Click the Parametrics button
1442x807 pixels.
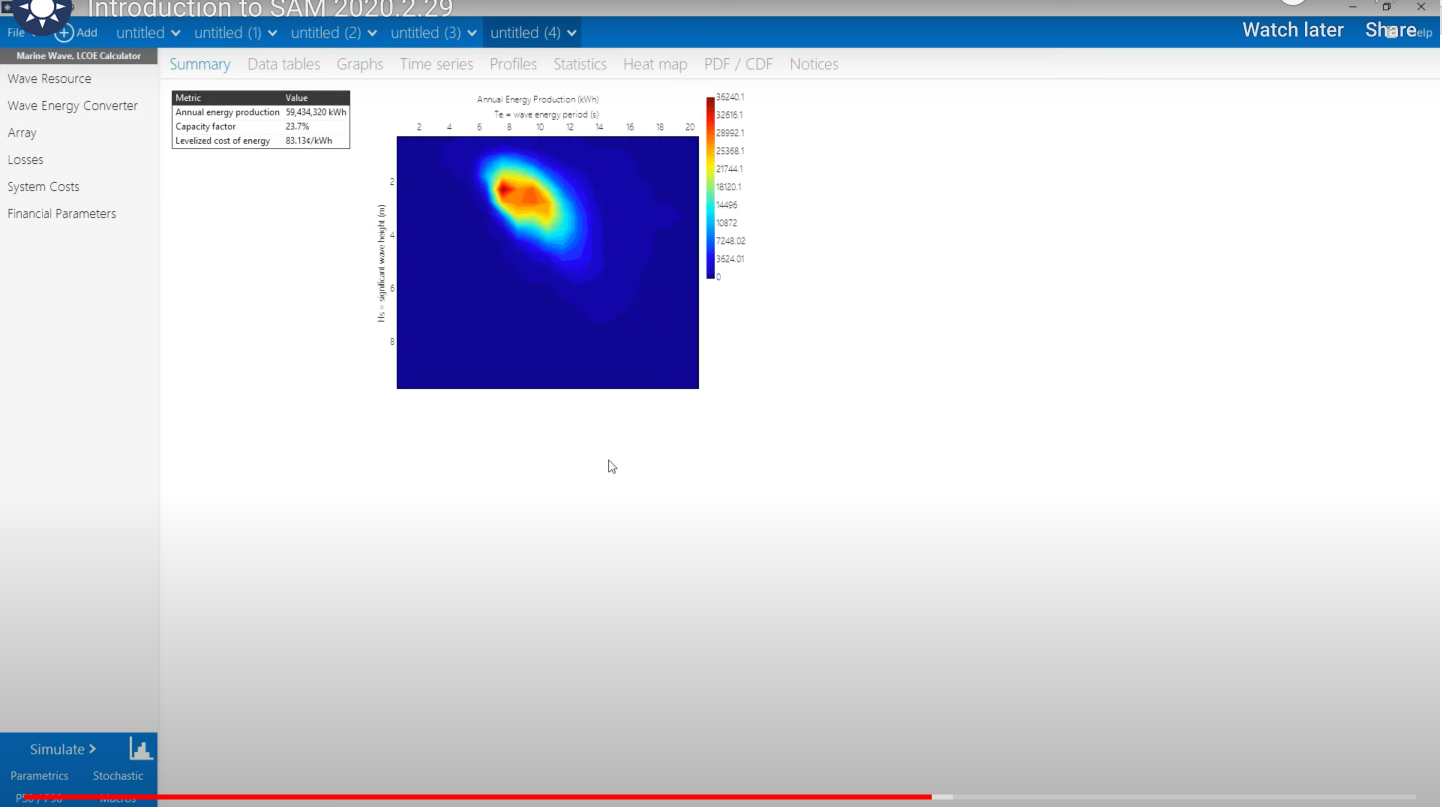pos(39,776)
